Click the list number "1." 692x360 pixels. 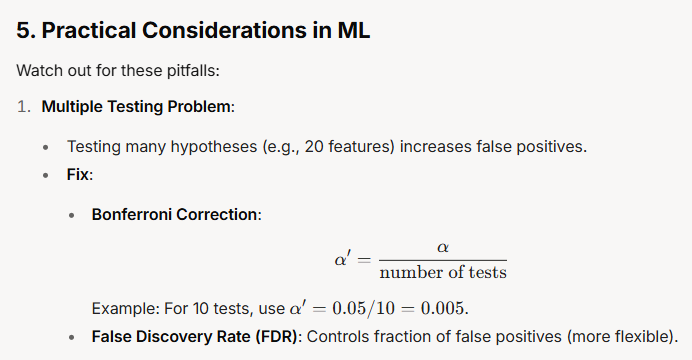24,107
